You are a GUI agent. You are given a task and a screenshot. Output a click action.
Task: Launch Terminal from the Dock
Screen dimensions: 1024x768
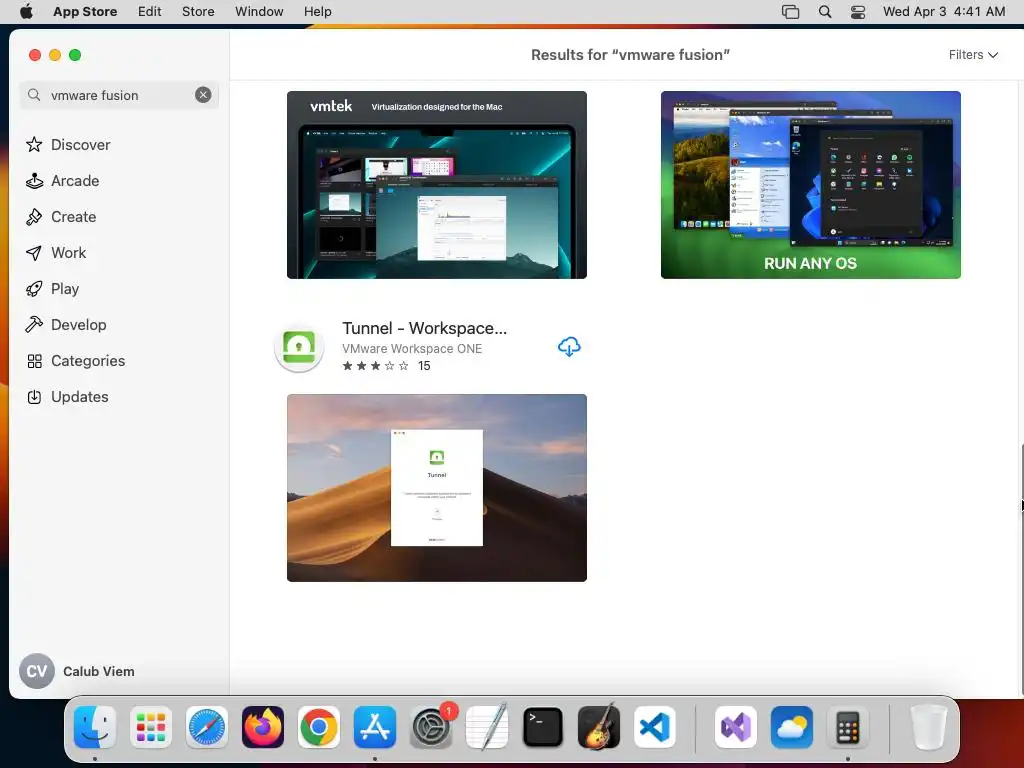[543, 727]
